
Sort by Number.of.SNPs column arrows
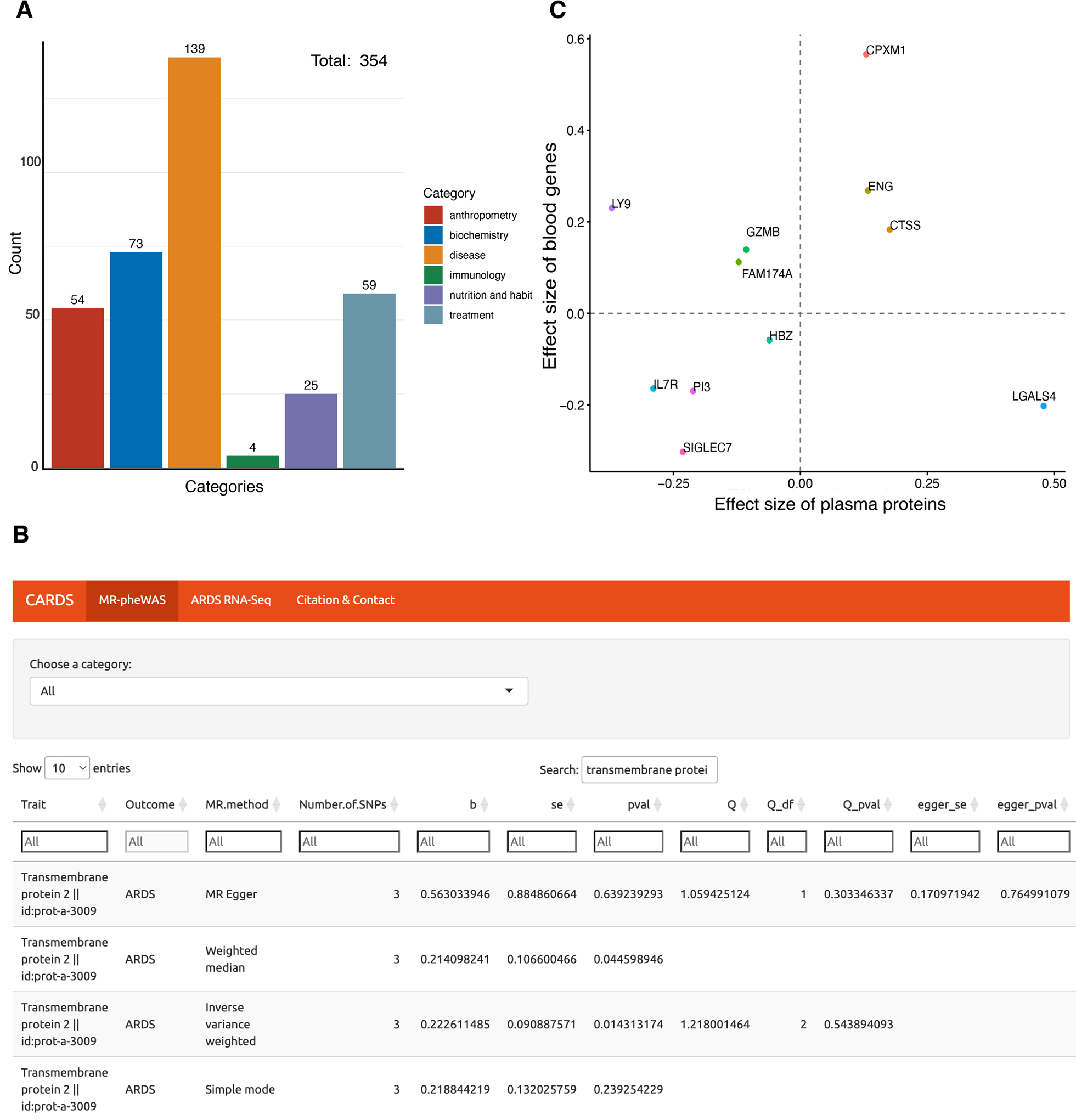pyautogui.click(x=395, y=804)
